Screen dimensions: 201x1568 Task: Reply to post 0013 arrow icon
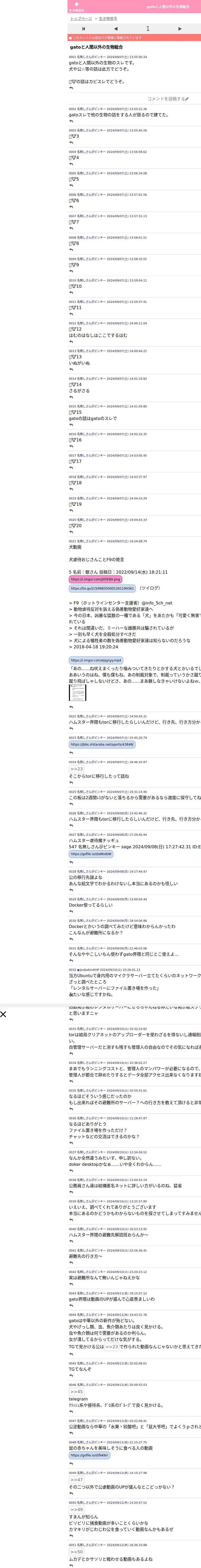[x=71, y=370]
